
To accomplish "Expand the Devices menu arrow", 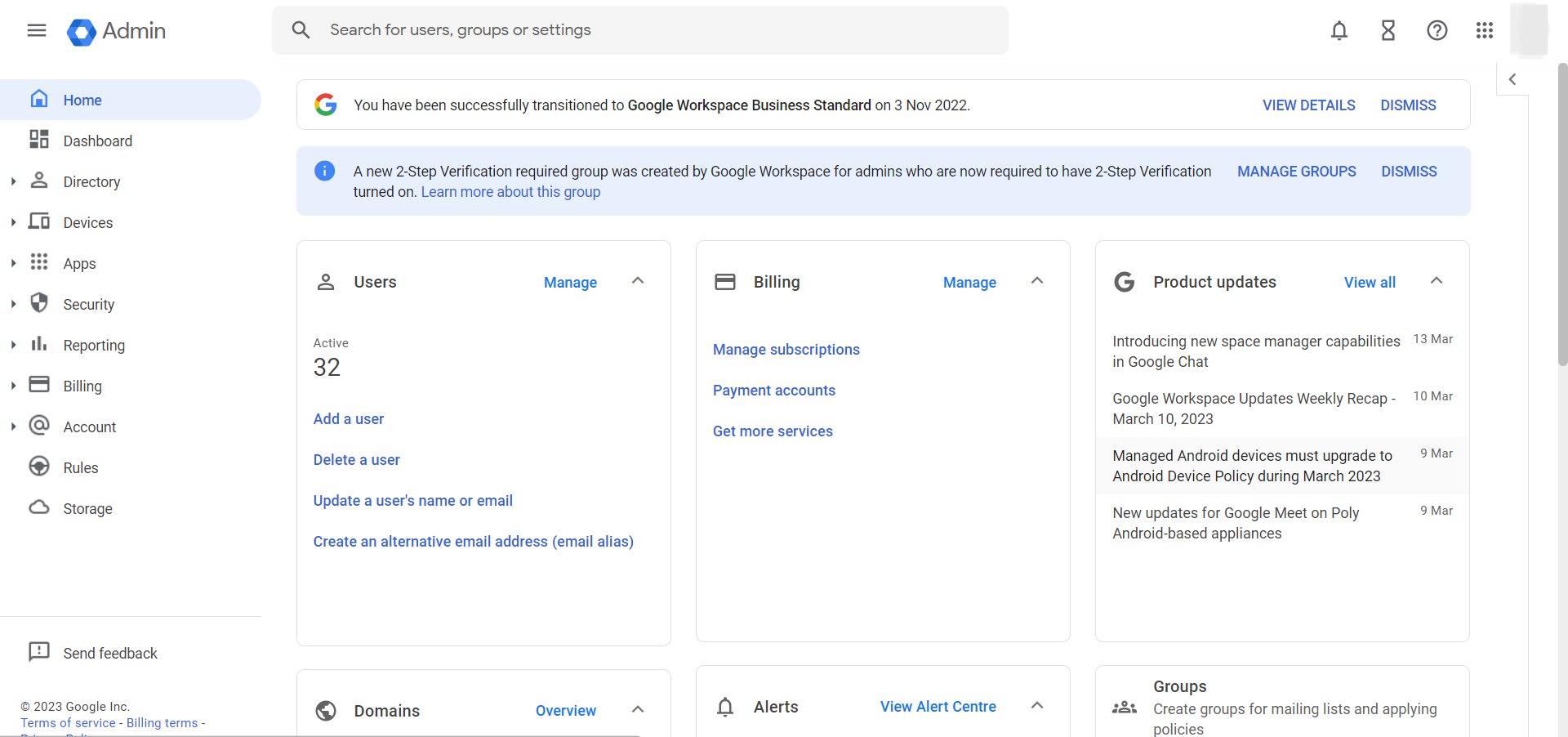I will 13,222.
